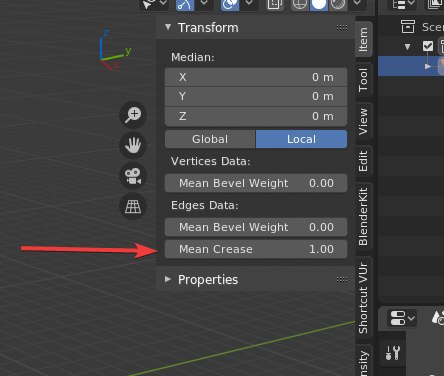Click the hand pan-view gizmo
The height and width of the screenshot is (376, 444).
click(133, 145)
